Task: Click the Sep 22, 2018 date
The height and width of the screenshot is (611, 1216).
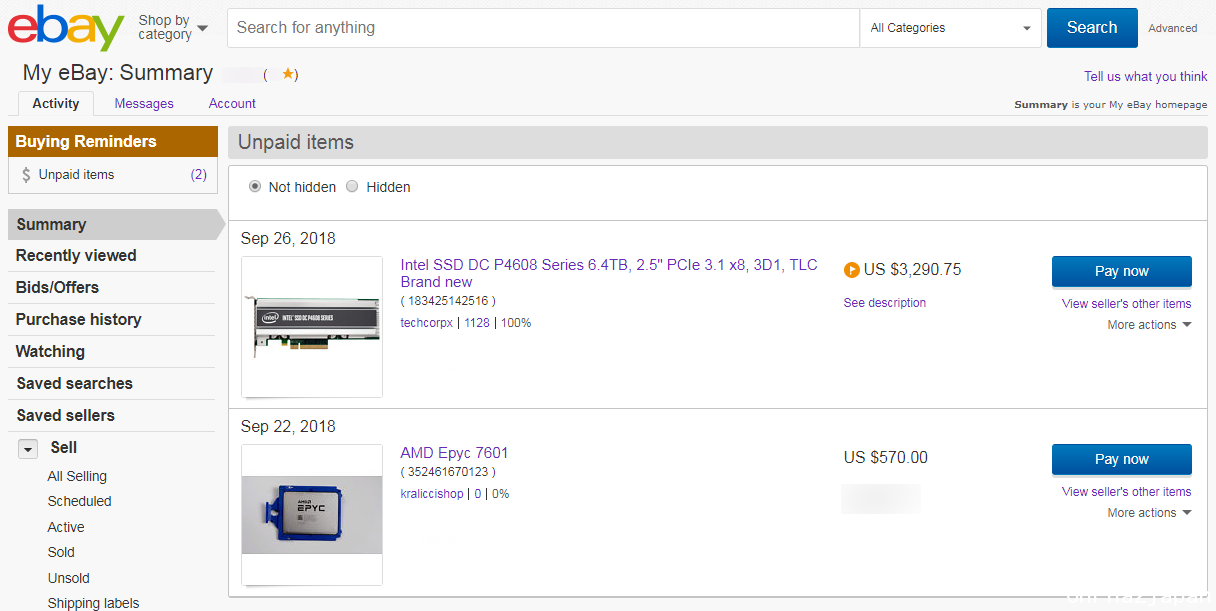Action: tap(288, 426)
